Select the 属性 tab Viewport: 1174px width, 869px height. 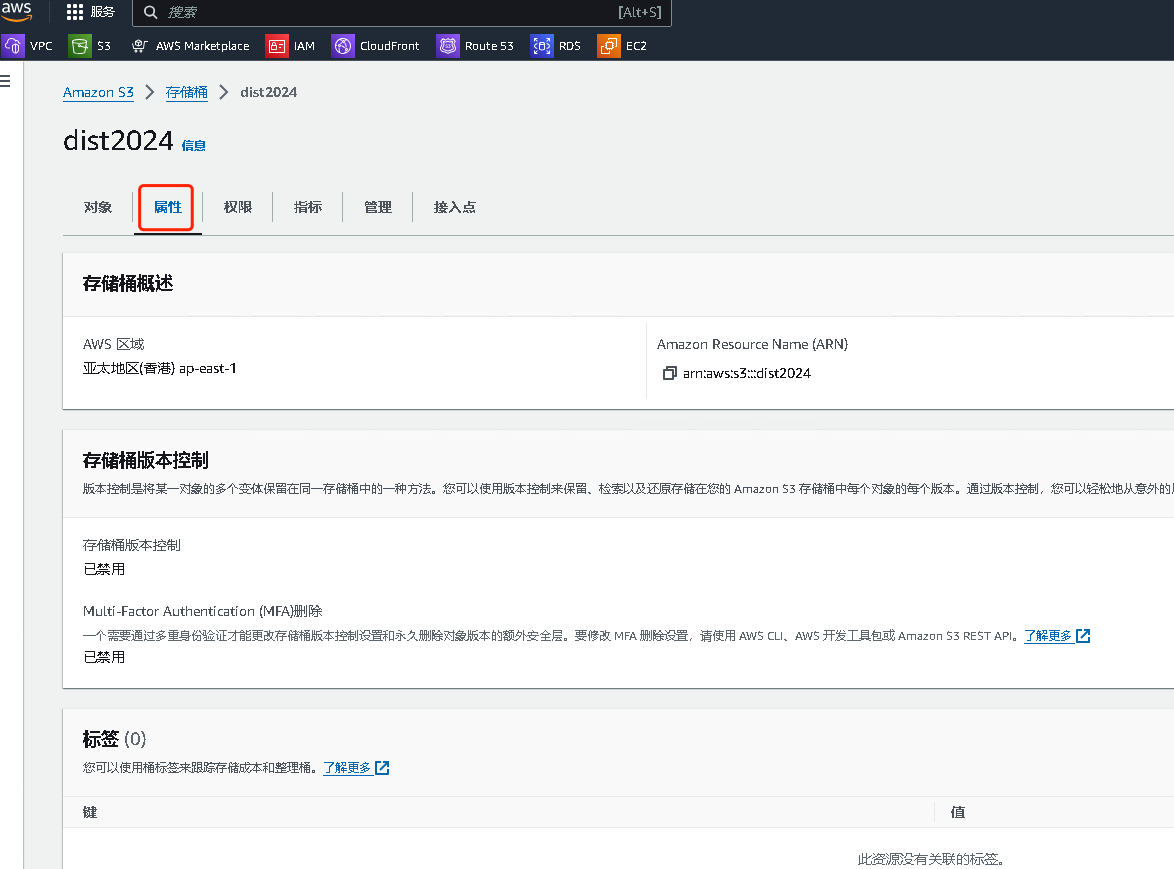click(168, 207)
